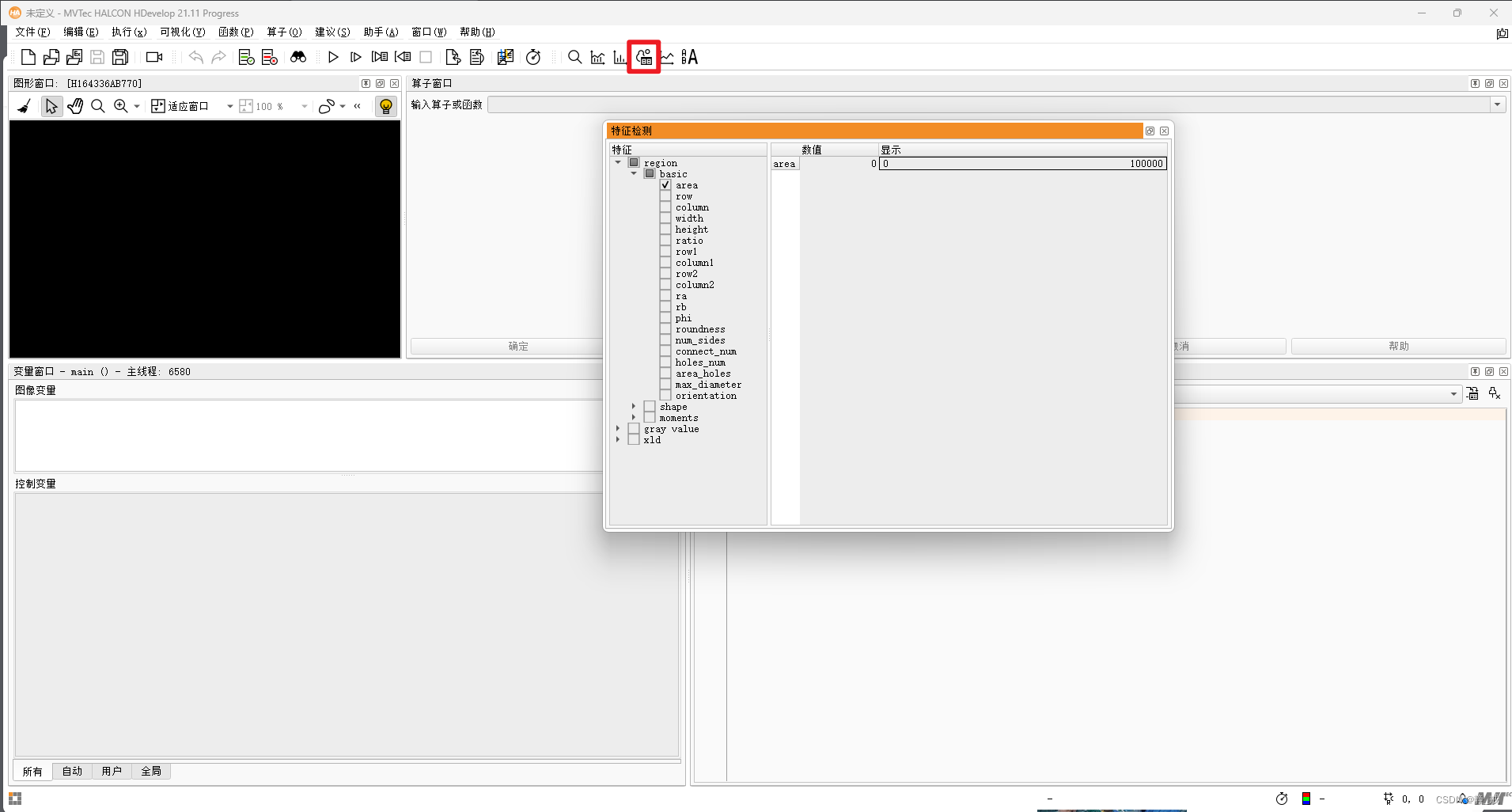
Task: Select the magnifier zoom tool in graphics window
Action: (x=97, y=105)
